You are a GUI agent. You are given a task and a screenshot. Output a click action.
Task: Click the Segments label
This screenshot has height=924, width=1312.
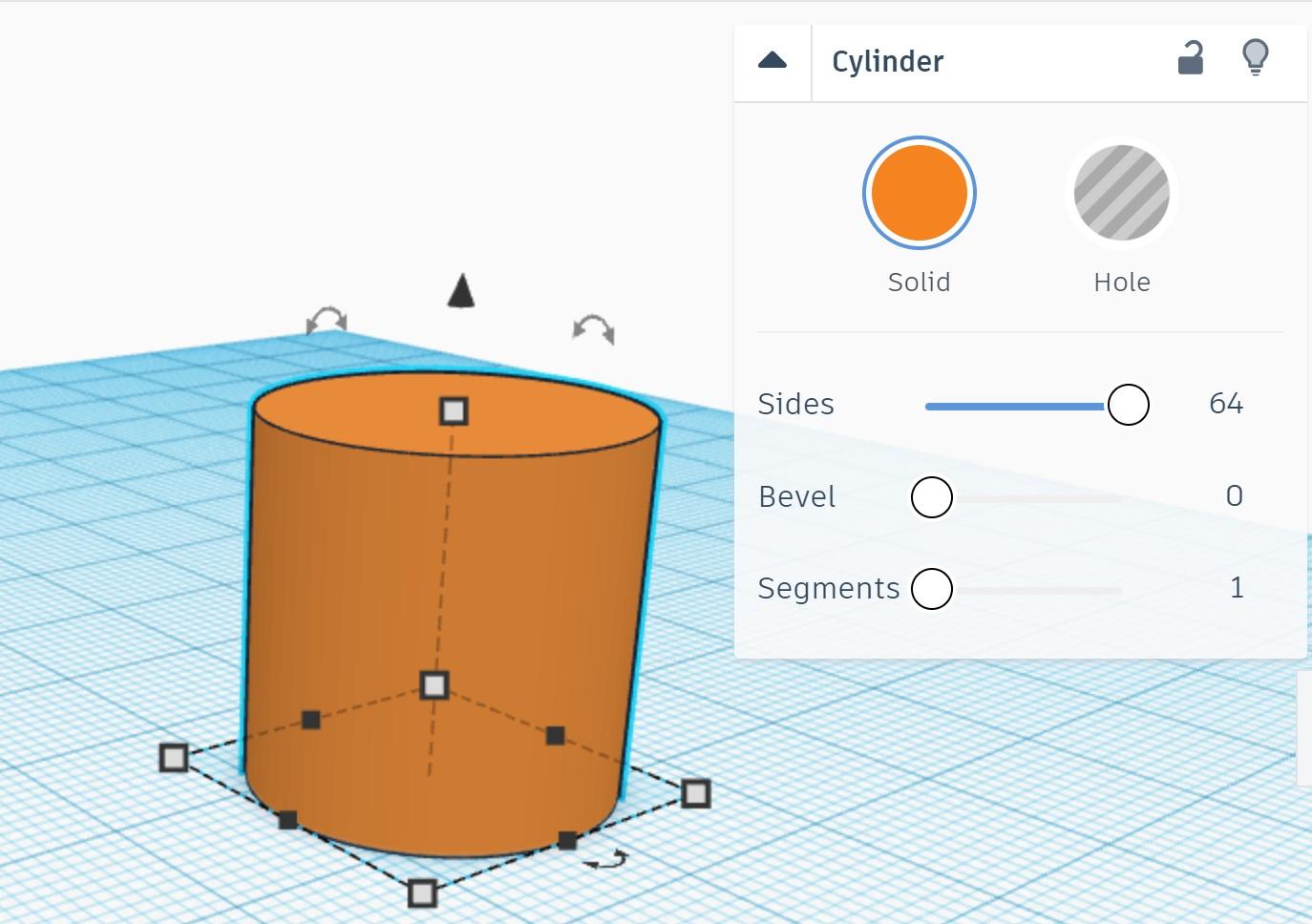pos(829,589)
